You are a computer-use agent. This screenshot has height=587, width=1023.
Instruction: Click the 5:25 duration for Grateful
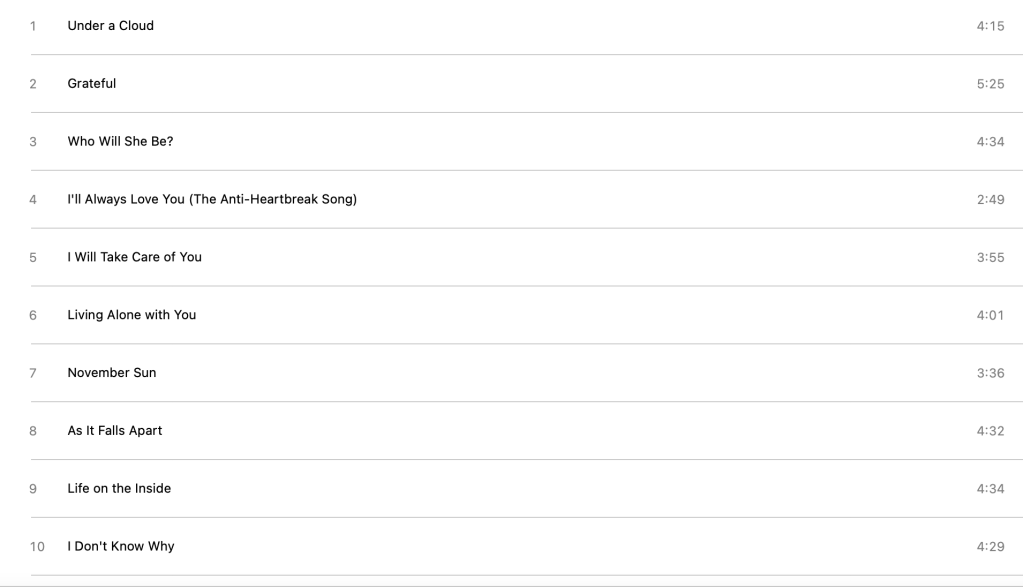pyautogui.click(x=990, y=84)
